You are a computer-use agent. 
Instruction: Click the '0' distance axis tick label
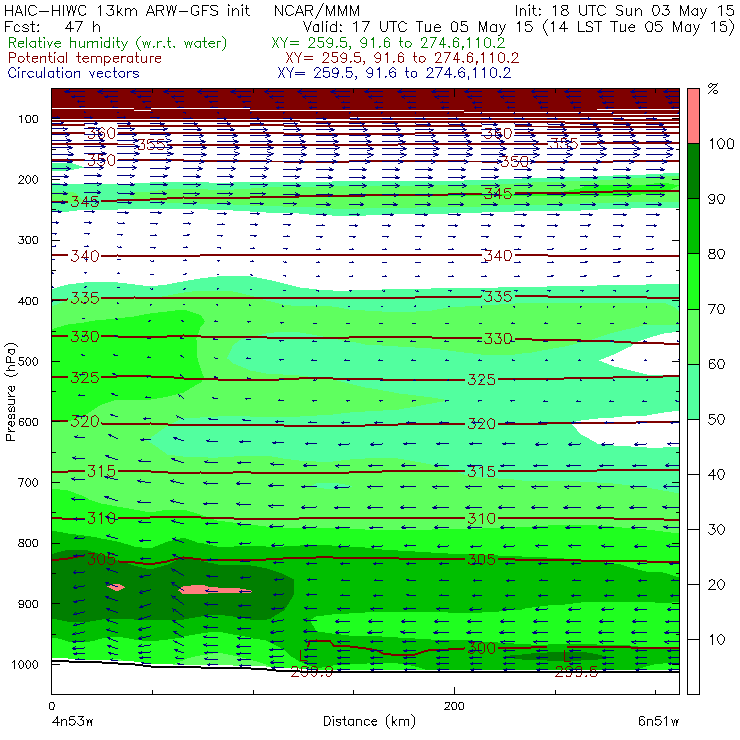point(51,706)
